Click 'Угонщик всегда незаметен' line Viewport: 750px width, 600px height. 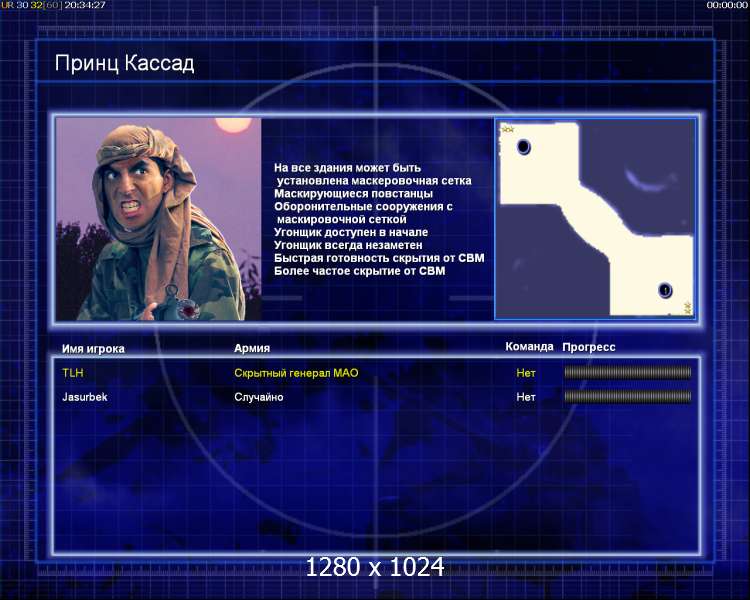point(348,245)
